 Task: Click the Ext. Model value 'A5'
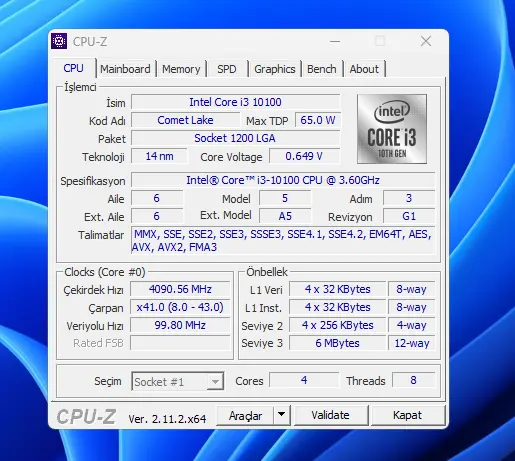coord(285,216)
